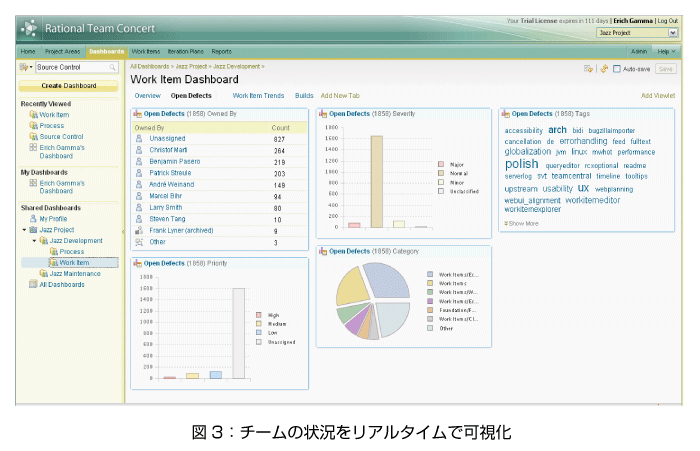Click the All Dashboards breadcrumb link

[x=150, y=66]
